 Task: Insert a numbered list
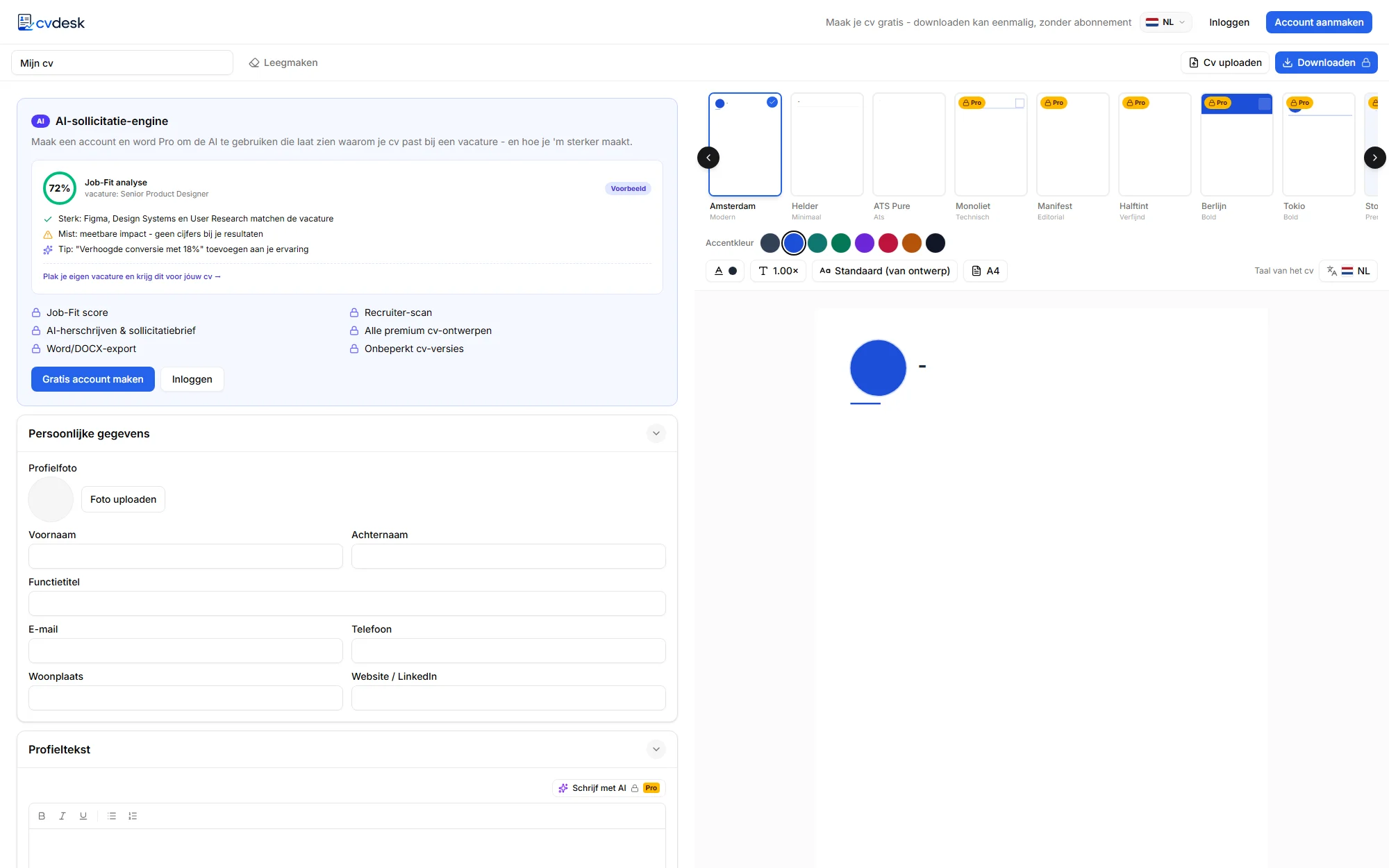tap(133, 816)
